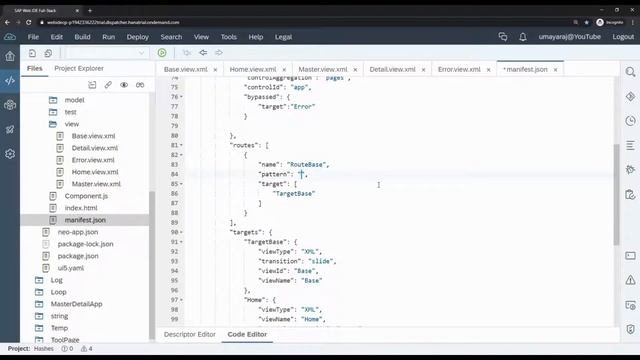
Task: Close the manifest.json tab
Action: (555, 70)
